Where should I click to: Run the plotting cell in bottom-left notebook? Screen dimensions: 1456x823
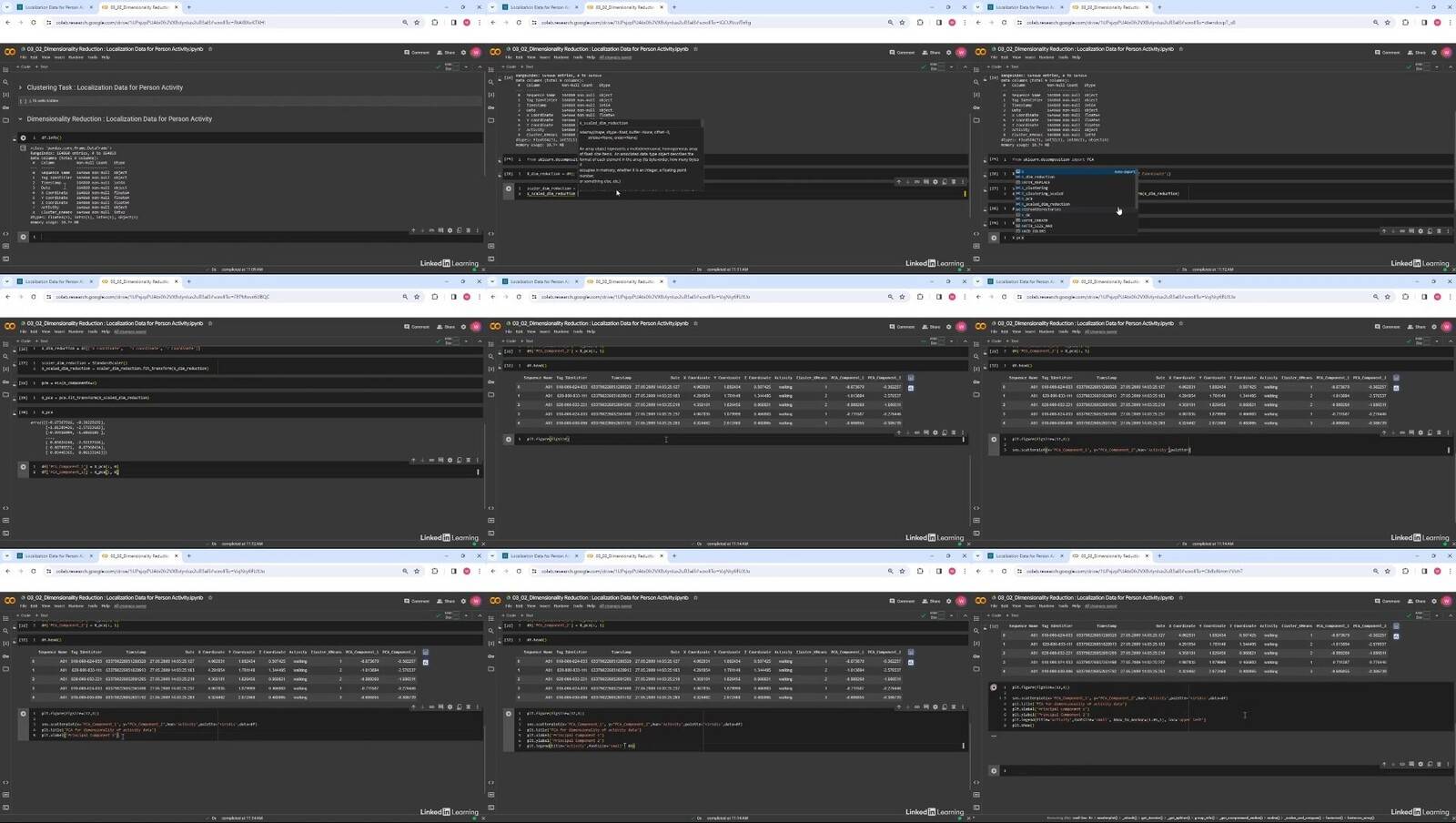24,714
